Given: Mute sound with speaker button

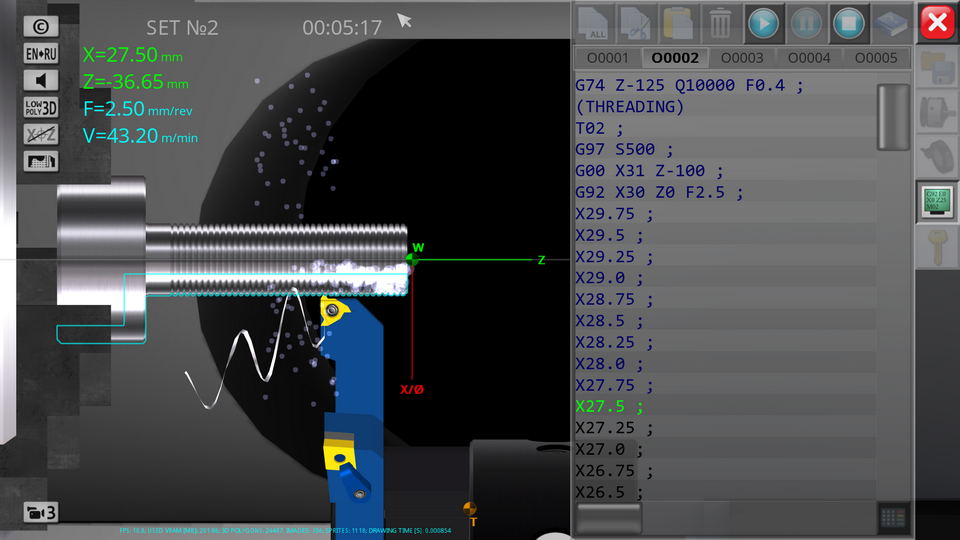Looking at the screenshot, I should 41,81.
